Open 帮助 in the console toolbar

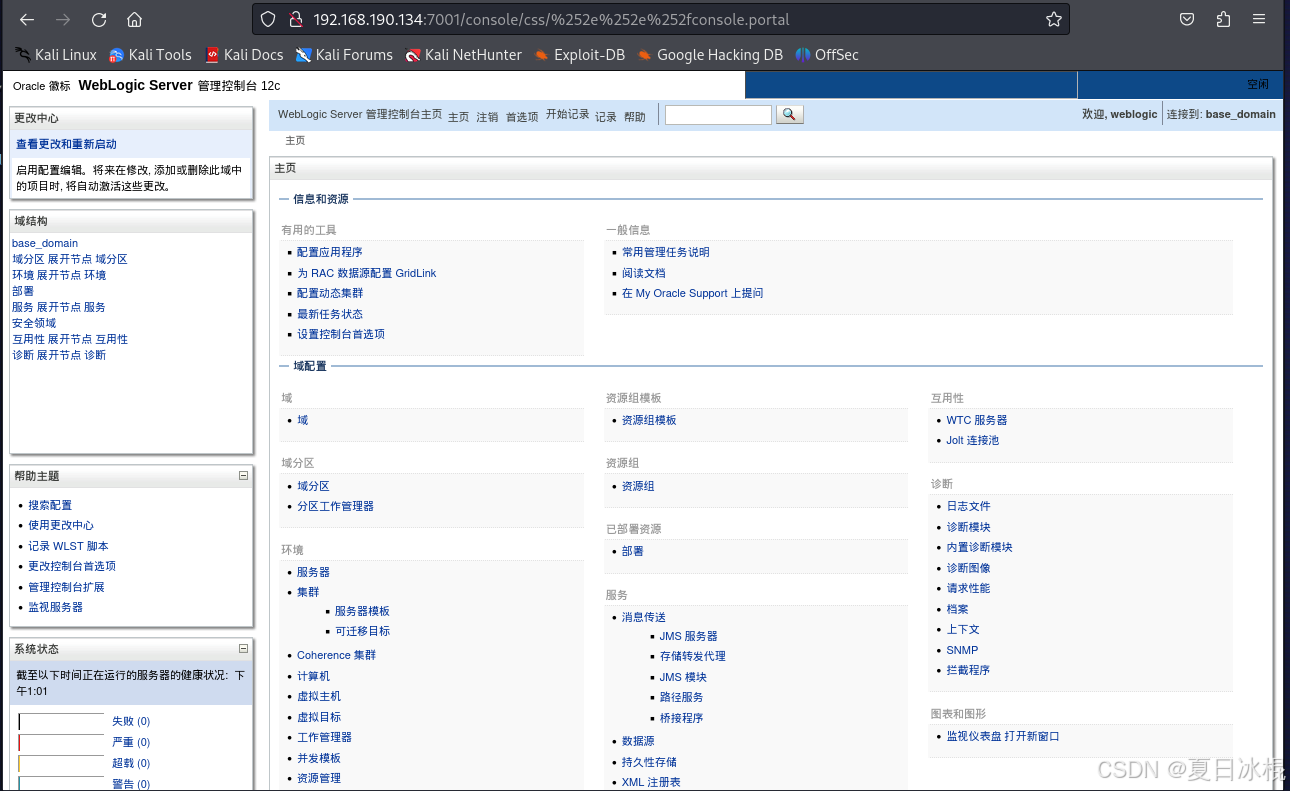point(635,117)
